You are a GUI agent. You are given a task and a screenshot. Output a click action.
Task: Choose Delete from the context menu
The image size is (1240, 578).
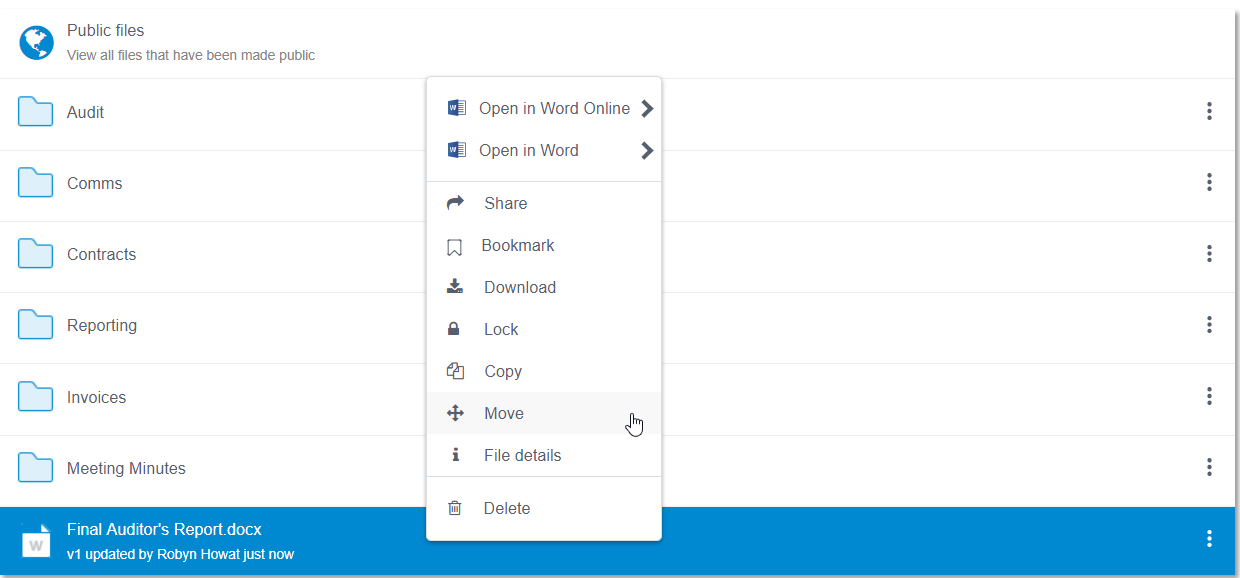tap(507, 507)
